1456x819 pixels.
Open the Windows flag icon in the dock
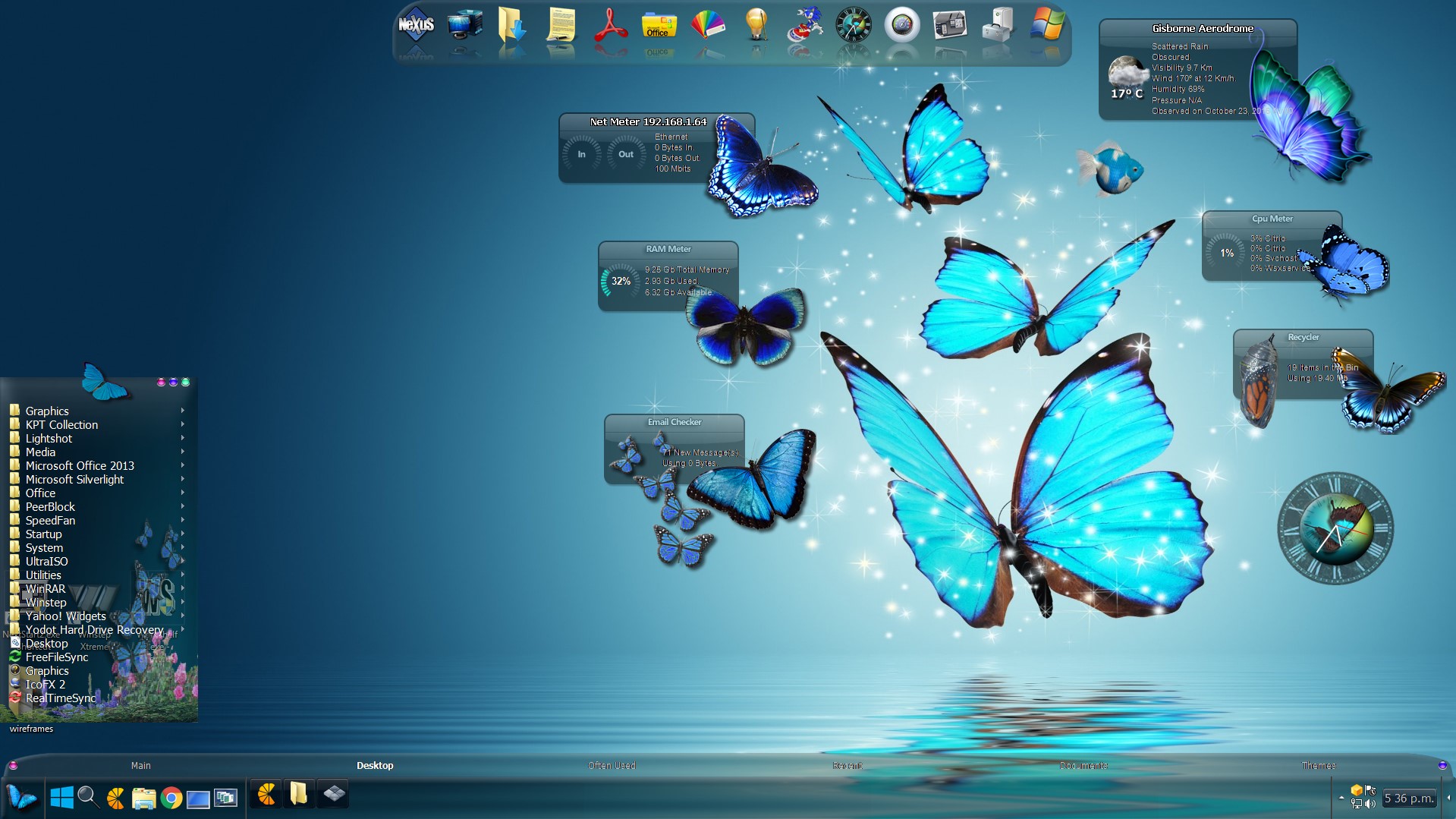click(x=1047, y=26)
